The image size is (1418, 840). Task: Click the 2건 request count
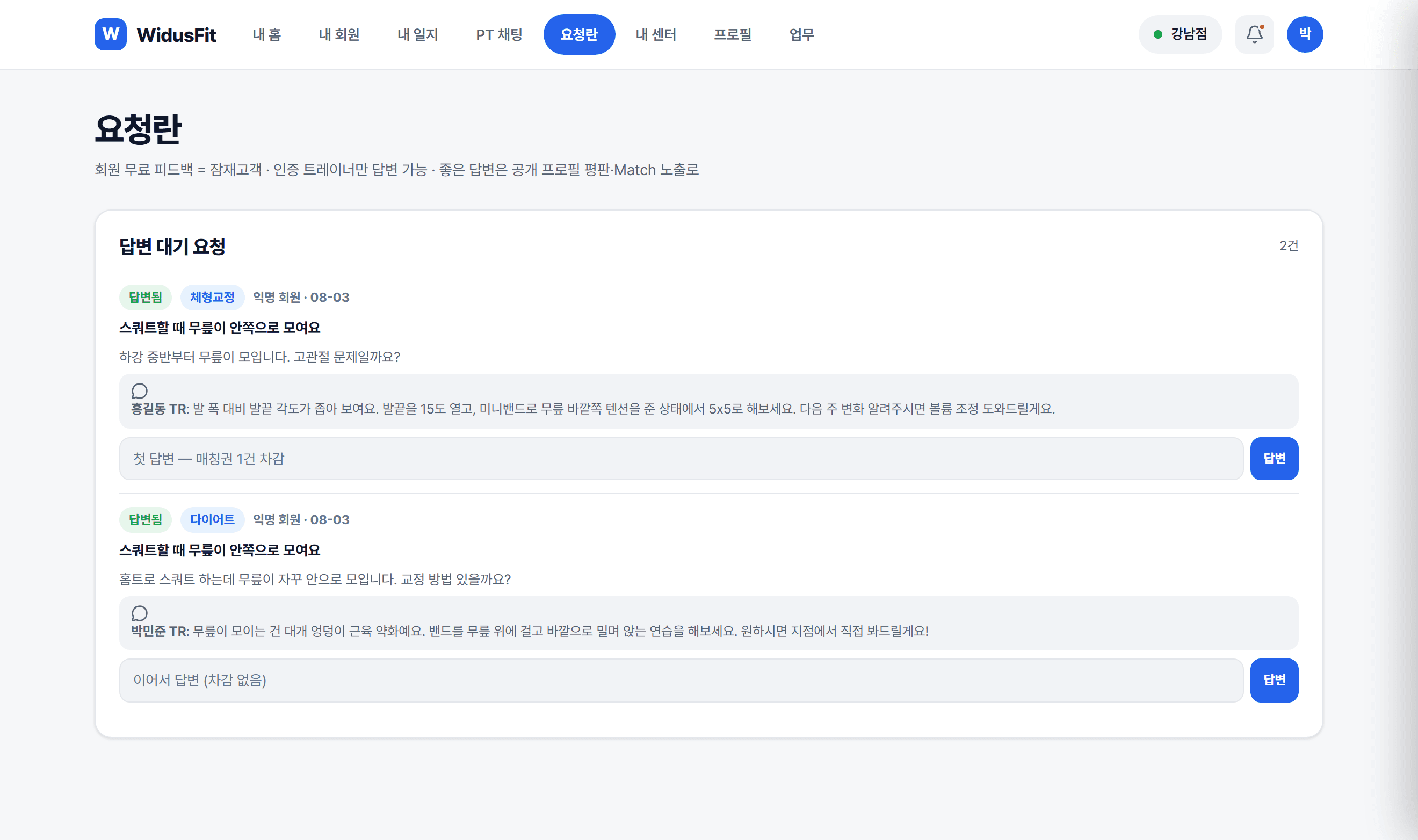pos(1289,245)
